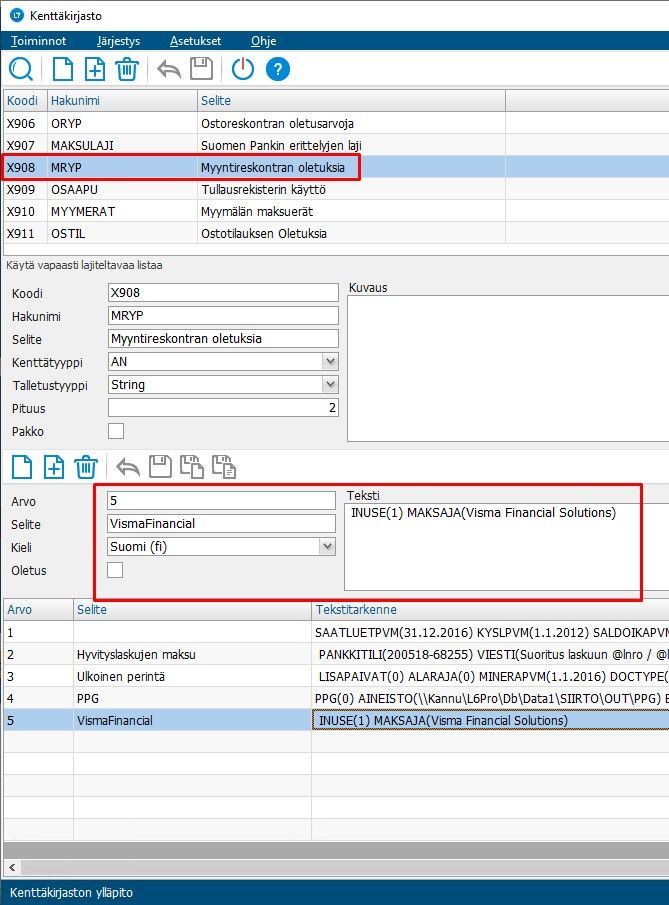The image size is (669, 905).
Task: Click the new blank page icon in main toolbar
Action: click(62, 69)
